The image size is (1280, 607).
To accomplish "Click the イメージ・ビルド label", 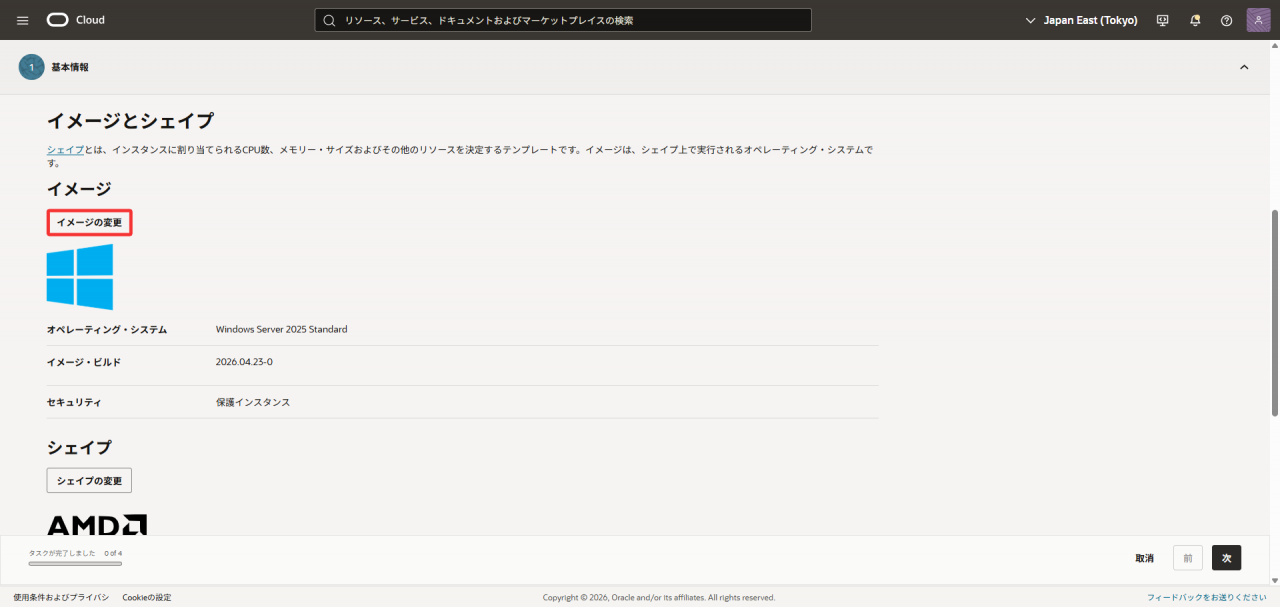I will pyautogui.click(x=84, y=362).
